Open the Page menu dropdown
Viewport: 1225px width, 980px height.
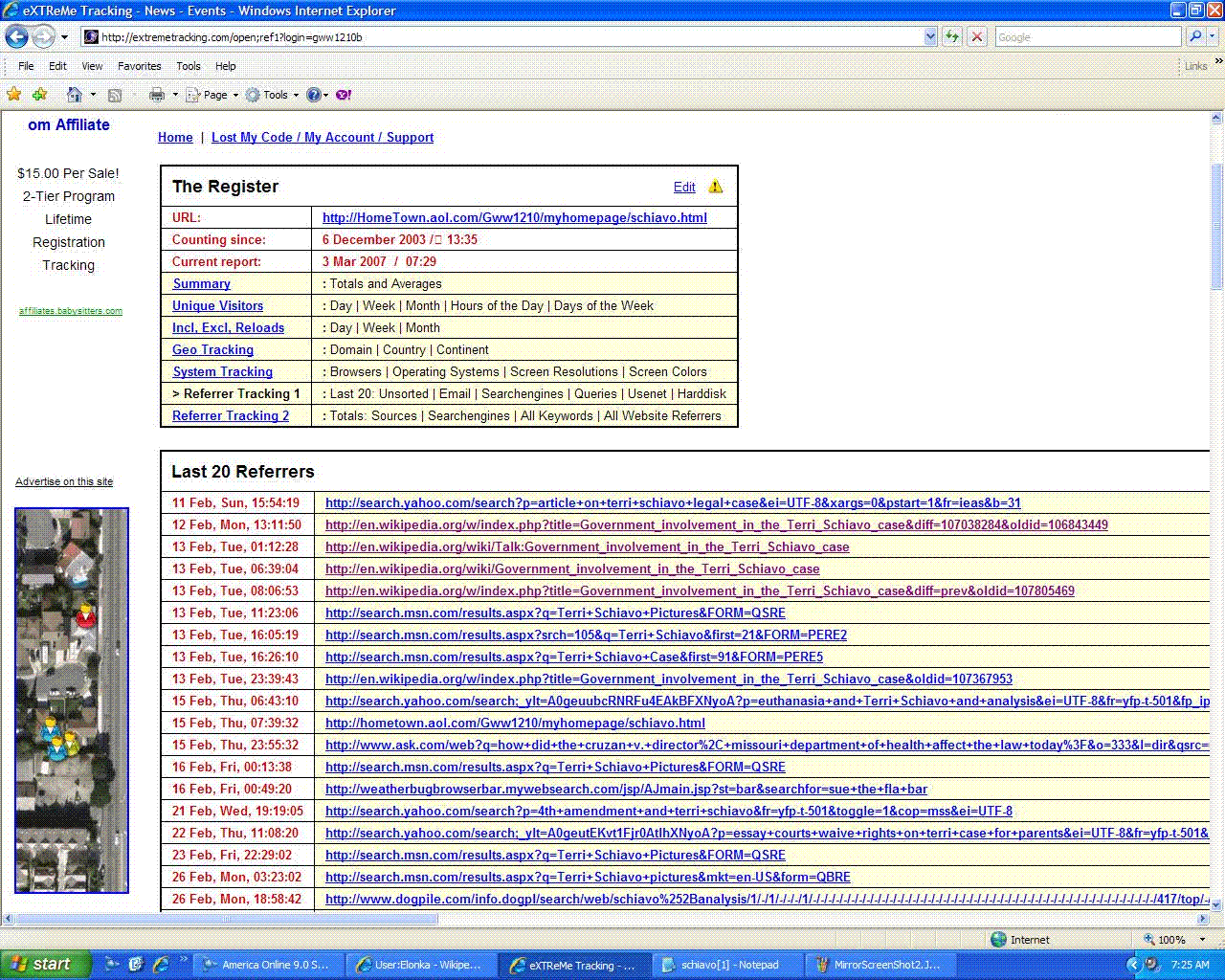(212, 95)
